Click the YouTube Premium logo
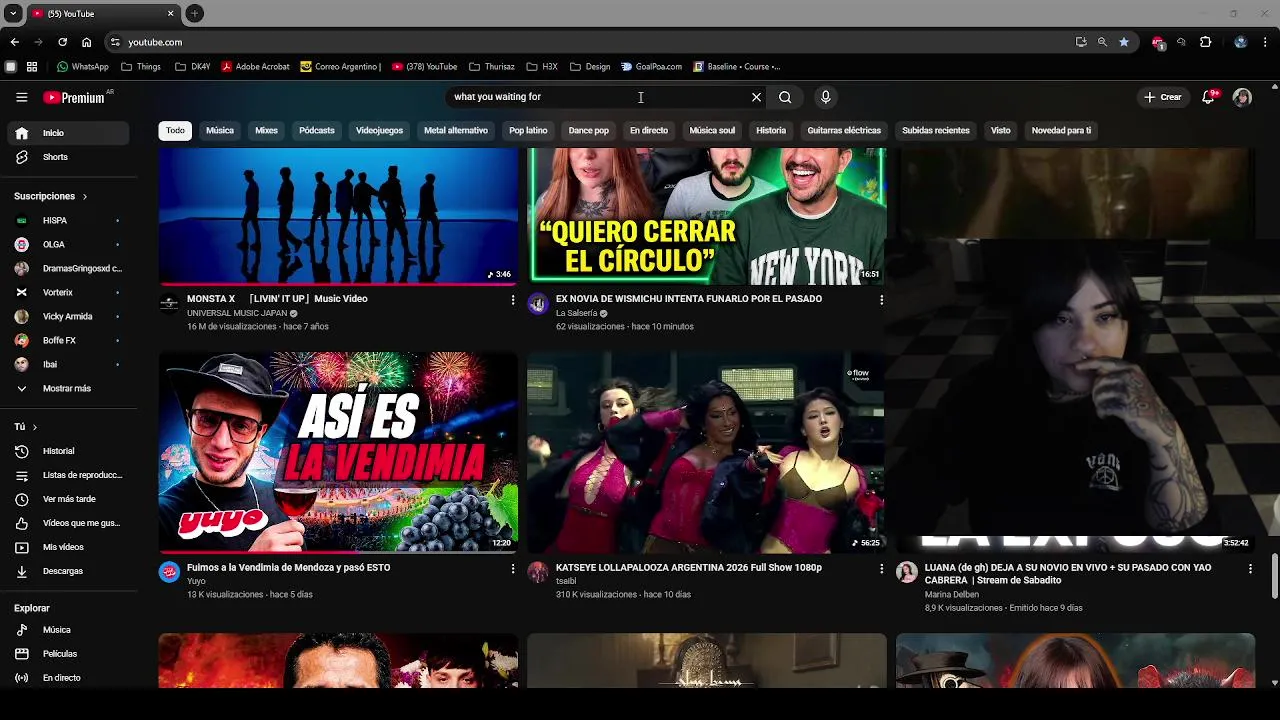The width and height of the screenshot is (1280, 720). click(75, 97)
